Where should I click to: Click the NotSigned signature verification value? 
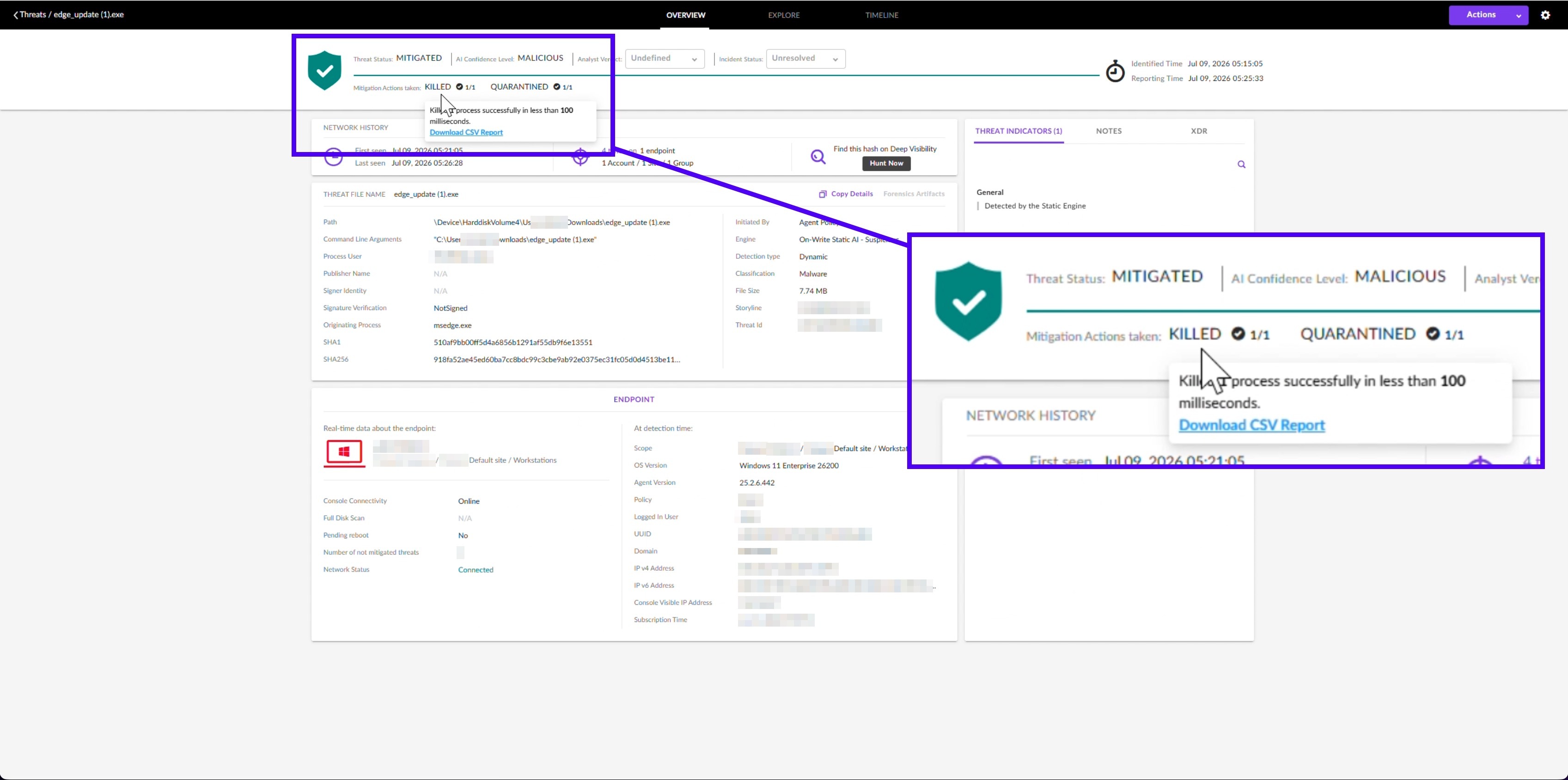(451, 309)
